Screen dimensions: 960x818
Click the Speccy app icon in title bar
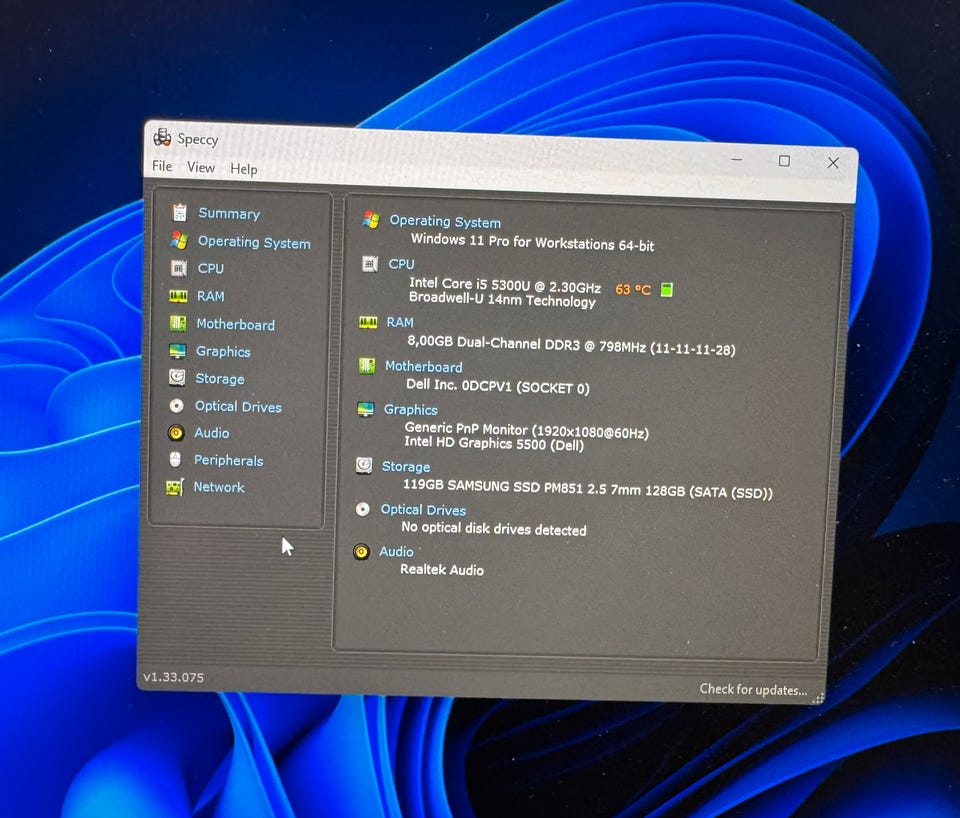162,138
